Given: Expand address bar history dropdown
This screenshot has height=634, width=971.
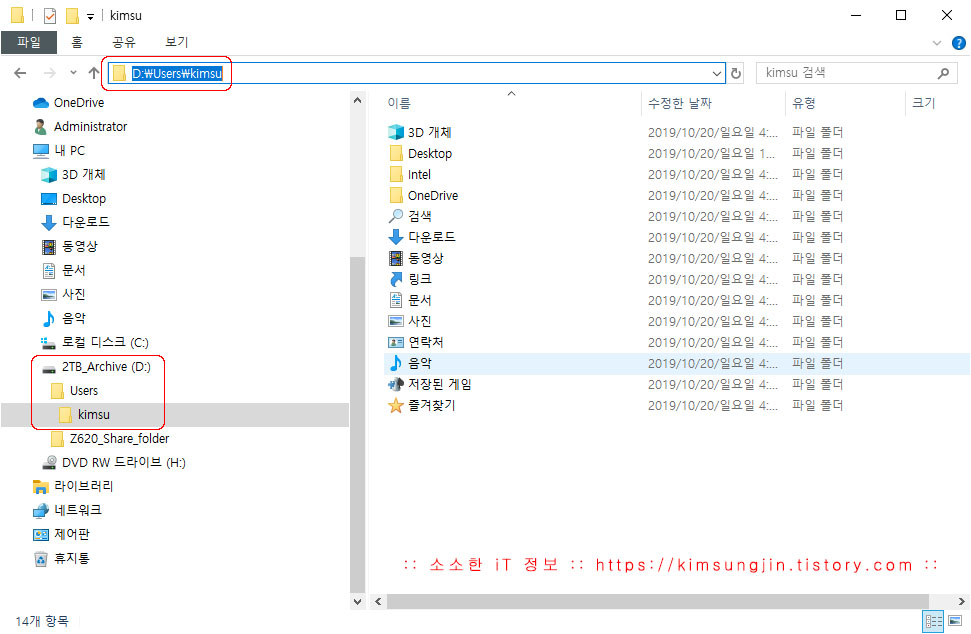Looking at the screenshot, I should (717, 73).
